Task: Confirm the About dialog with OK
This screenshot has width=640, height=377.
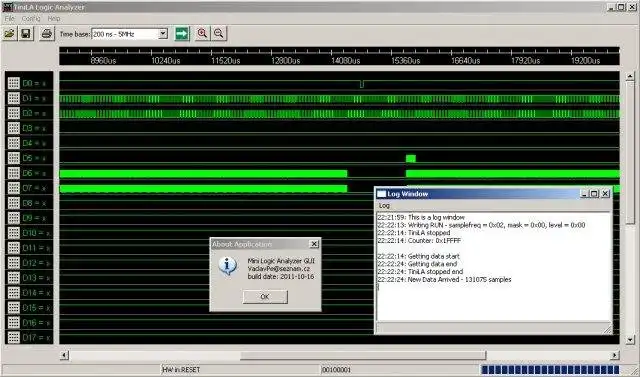Action: point(265,297)
